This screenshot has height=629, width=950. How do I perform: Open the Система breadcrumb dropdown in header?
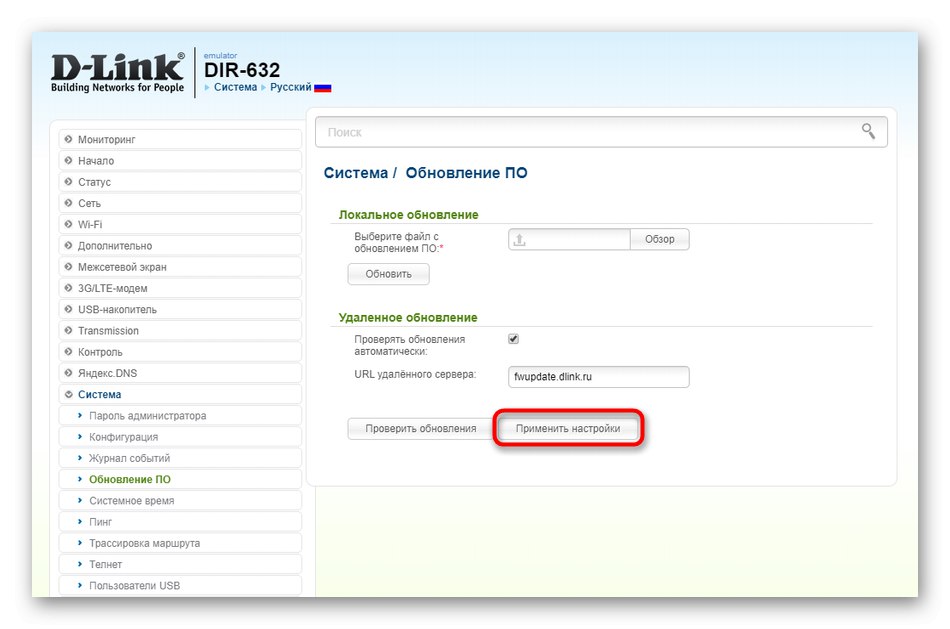coord(235,87)
